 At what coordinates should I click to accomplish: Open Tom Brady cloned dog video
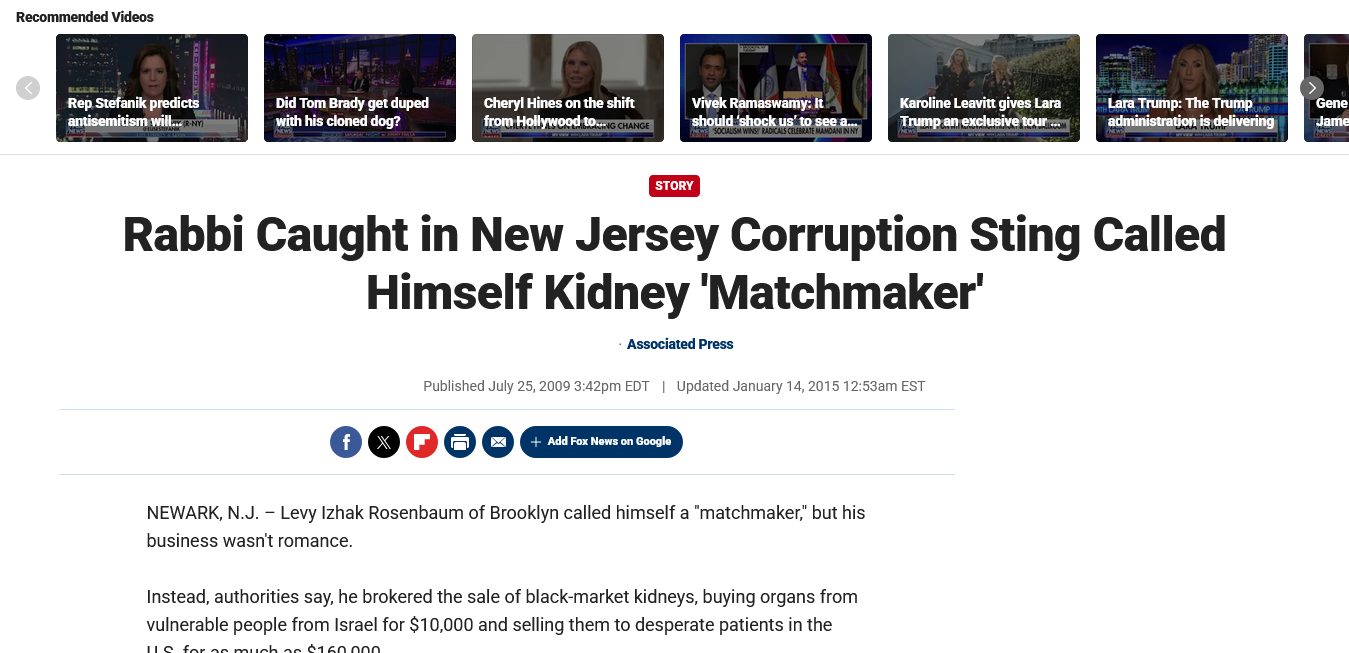coord(360,88)
